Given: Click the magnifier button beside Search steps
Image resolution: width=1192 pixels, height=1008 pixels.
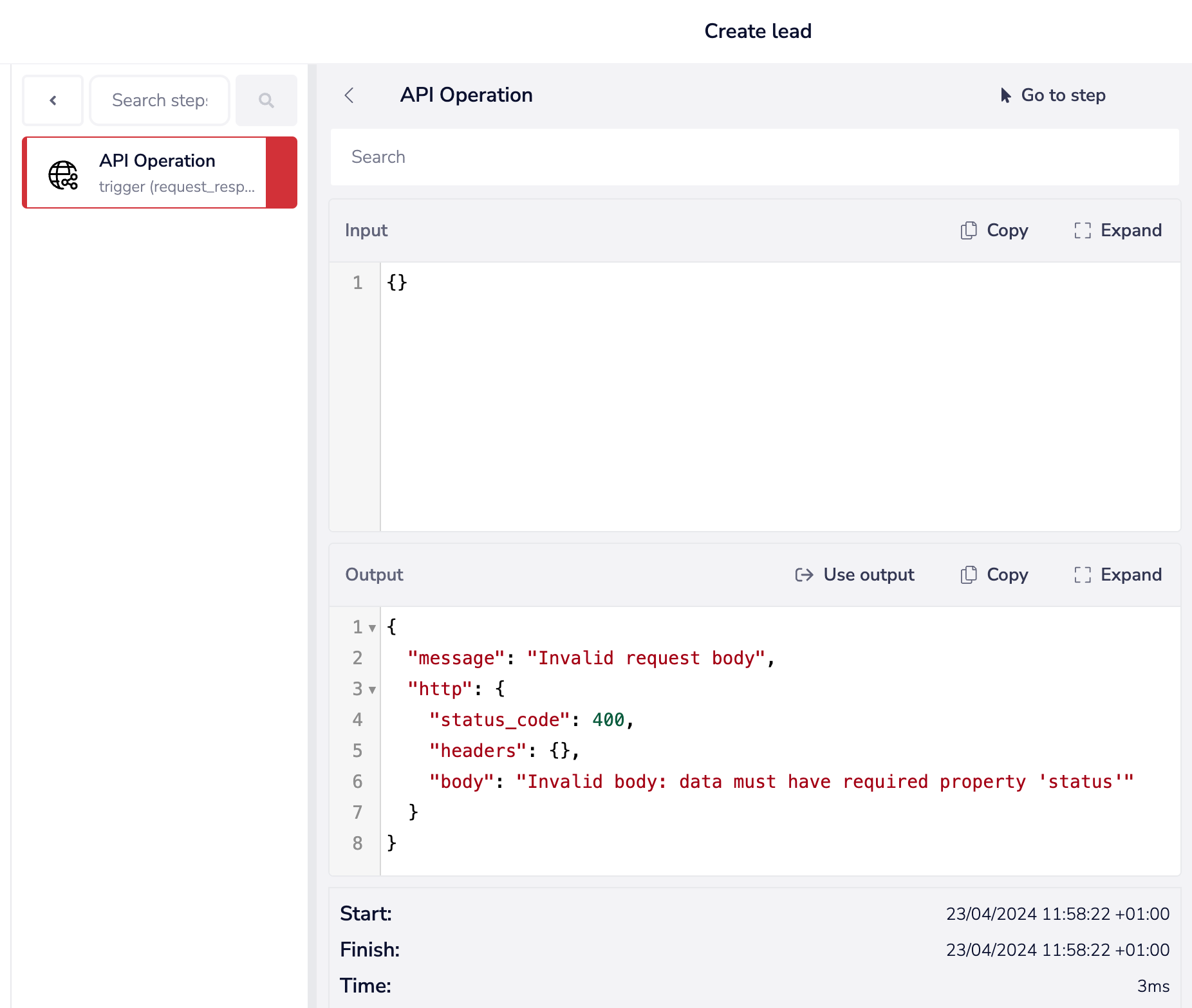Looking at the screenshot, I should (266, 100).
